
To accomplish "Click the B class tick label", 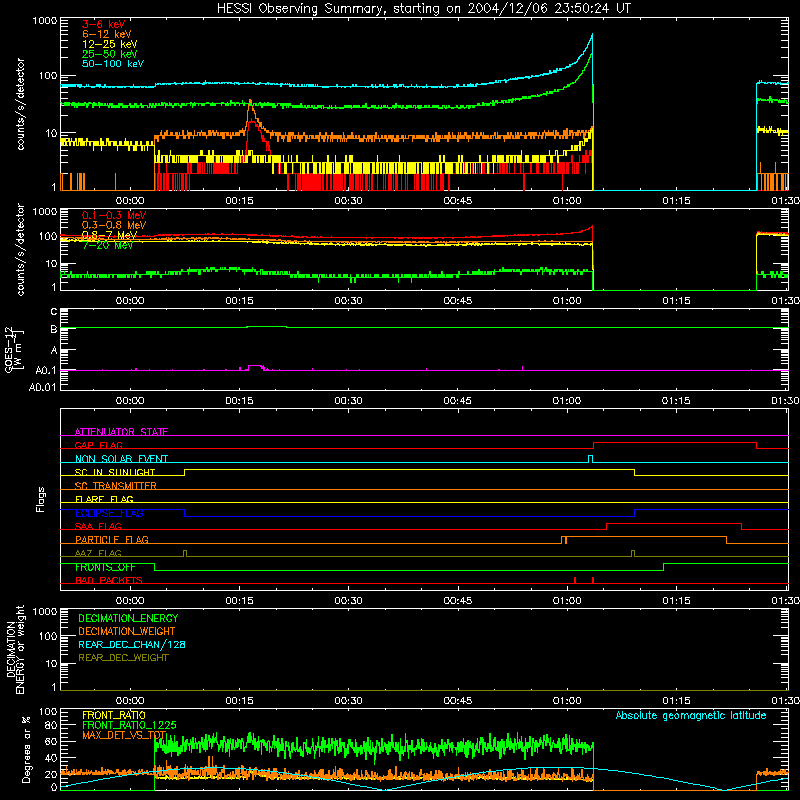I will (x=54, y=330).
